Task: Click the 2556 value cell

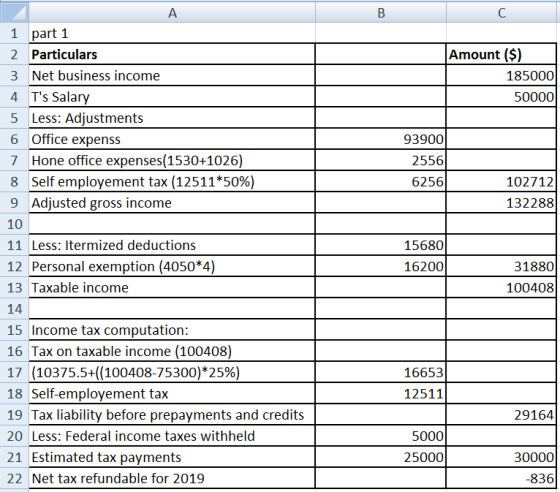Action: point(381,160)
